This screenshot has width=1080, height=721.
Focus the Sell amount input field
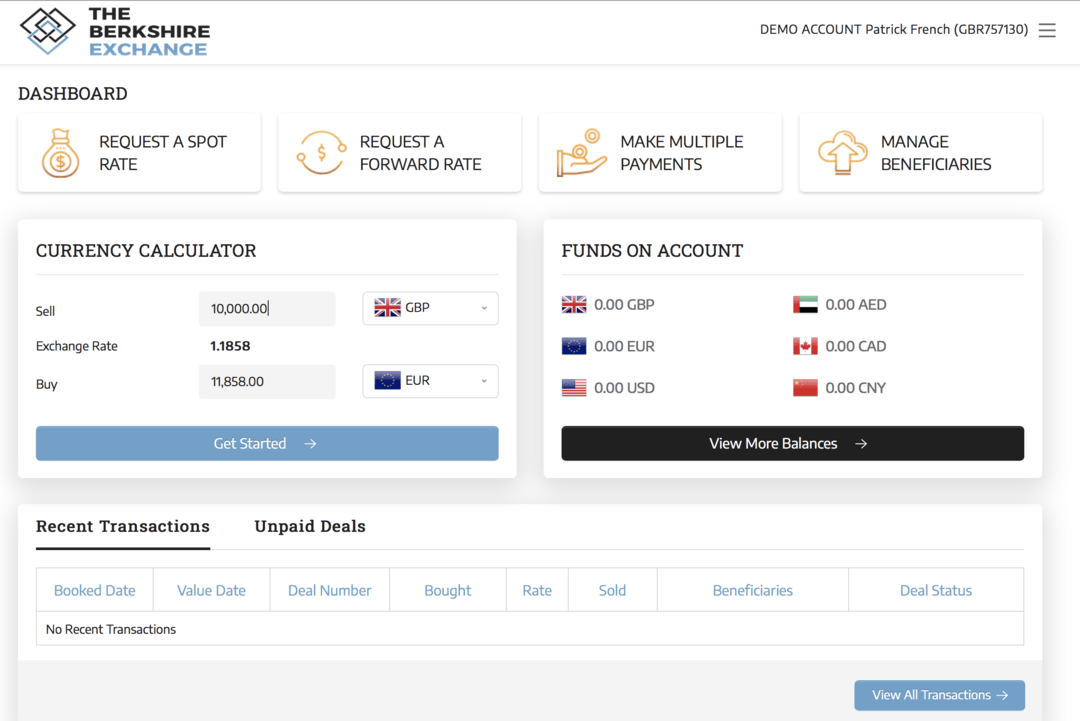267,309
